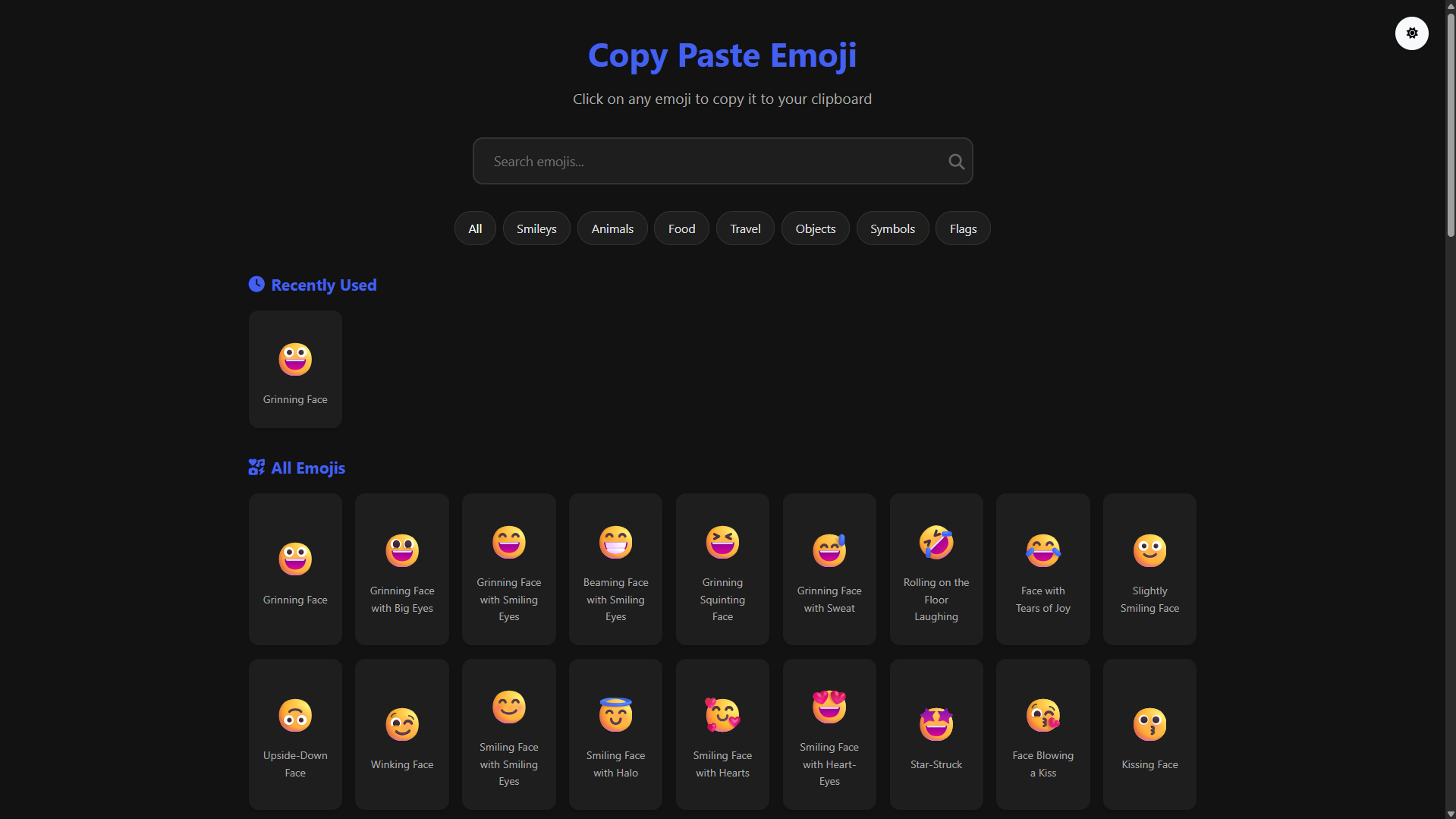The height and width of the screenshot is (819, 1456).
Task: Copy the Grinning Face with Sweat emoji
Action: coord(829,569)
